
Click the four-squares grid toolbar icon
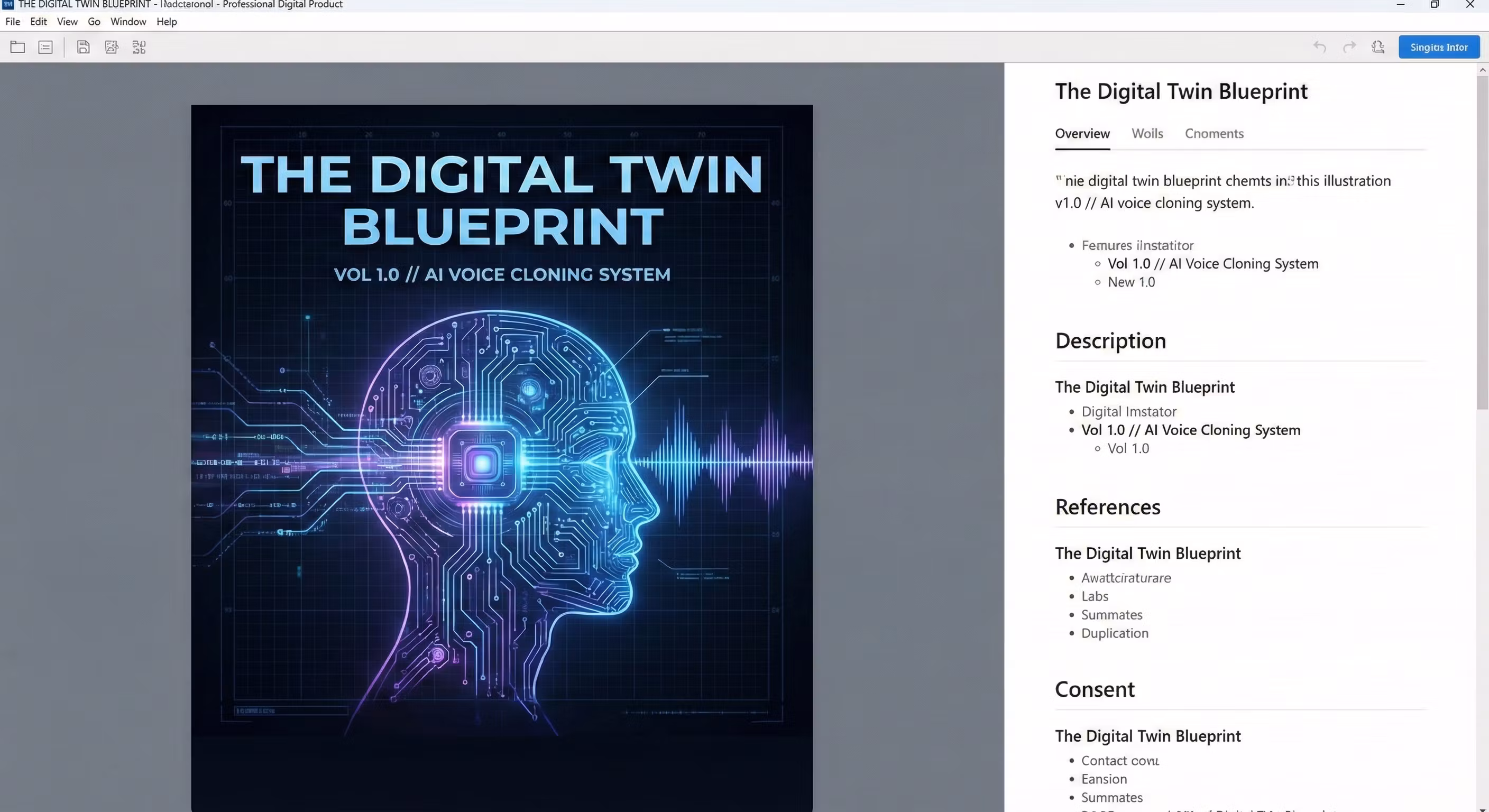pyautogui.click(x=139, y=48)
